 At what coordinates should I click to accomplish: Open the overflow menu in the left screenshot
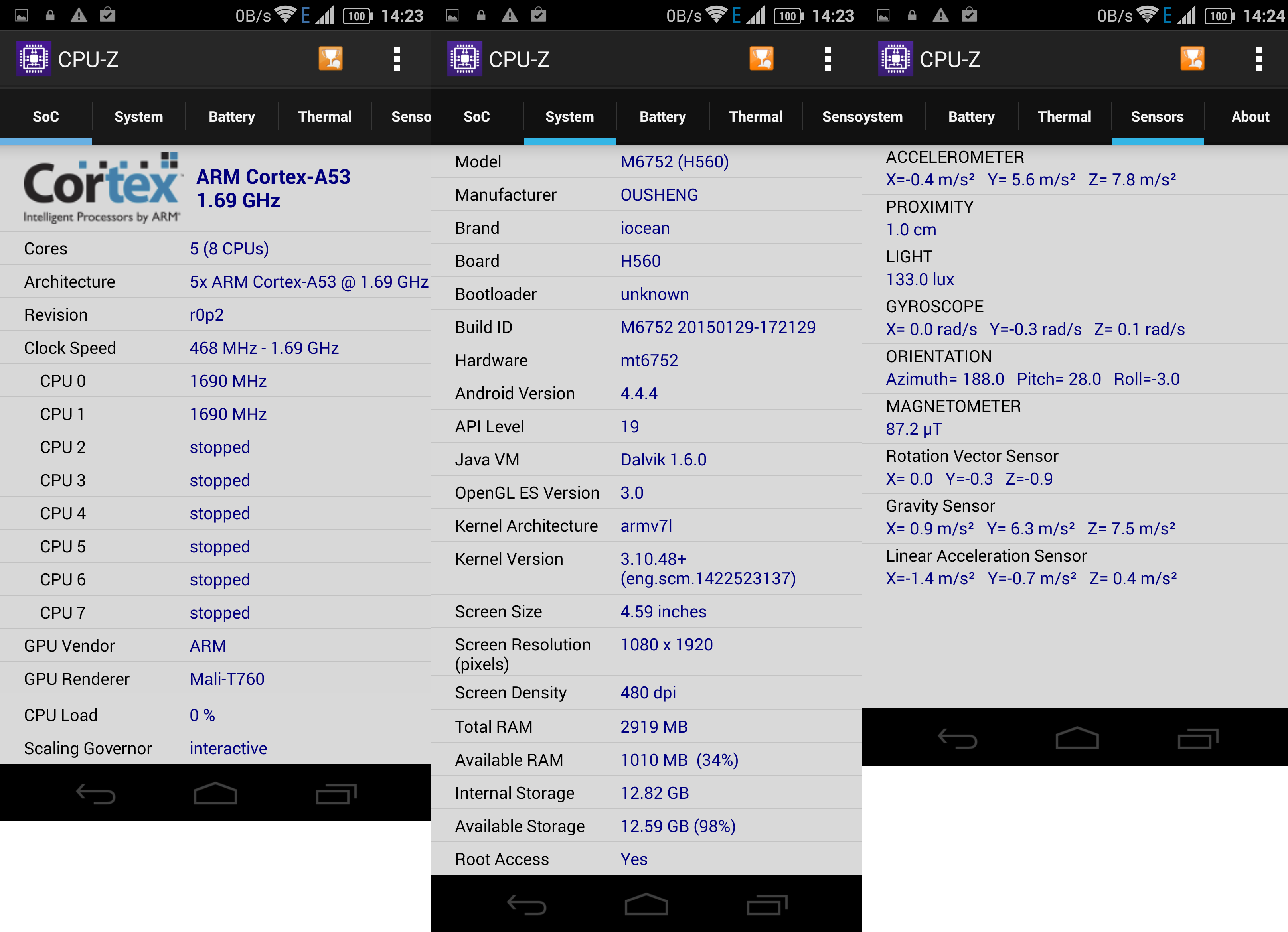[x=397, y=59]
